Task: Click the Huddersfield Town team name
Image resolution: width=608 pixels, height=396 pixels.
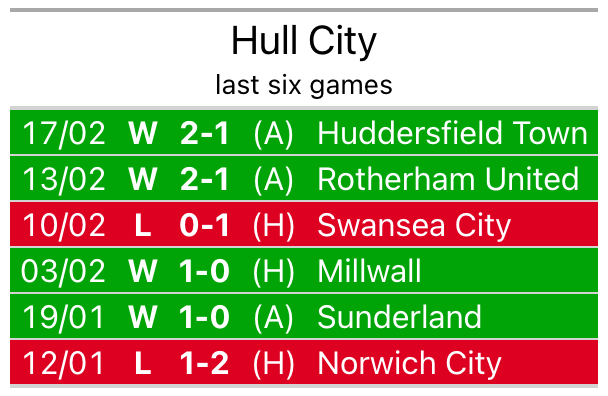Action: pyautogui.click(x=453, y=133)
